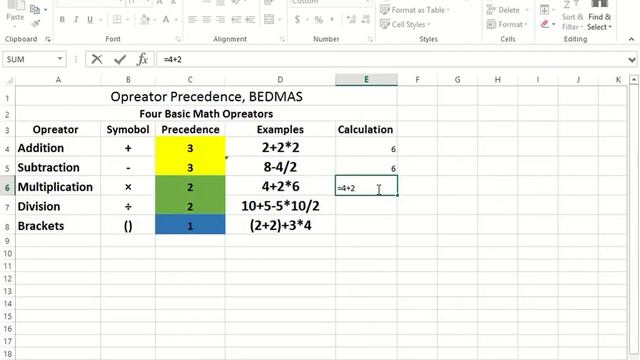
Task: Apply Accounting Number Format dollar icon
Action: tap(297, 20)
